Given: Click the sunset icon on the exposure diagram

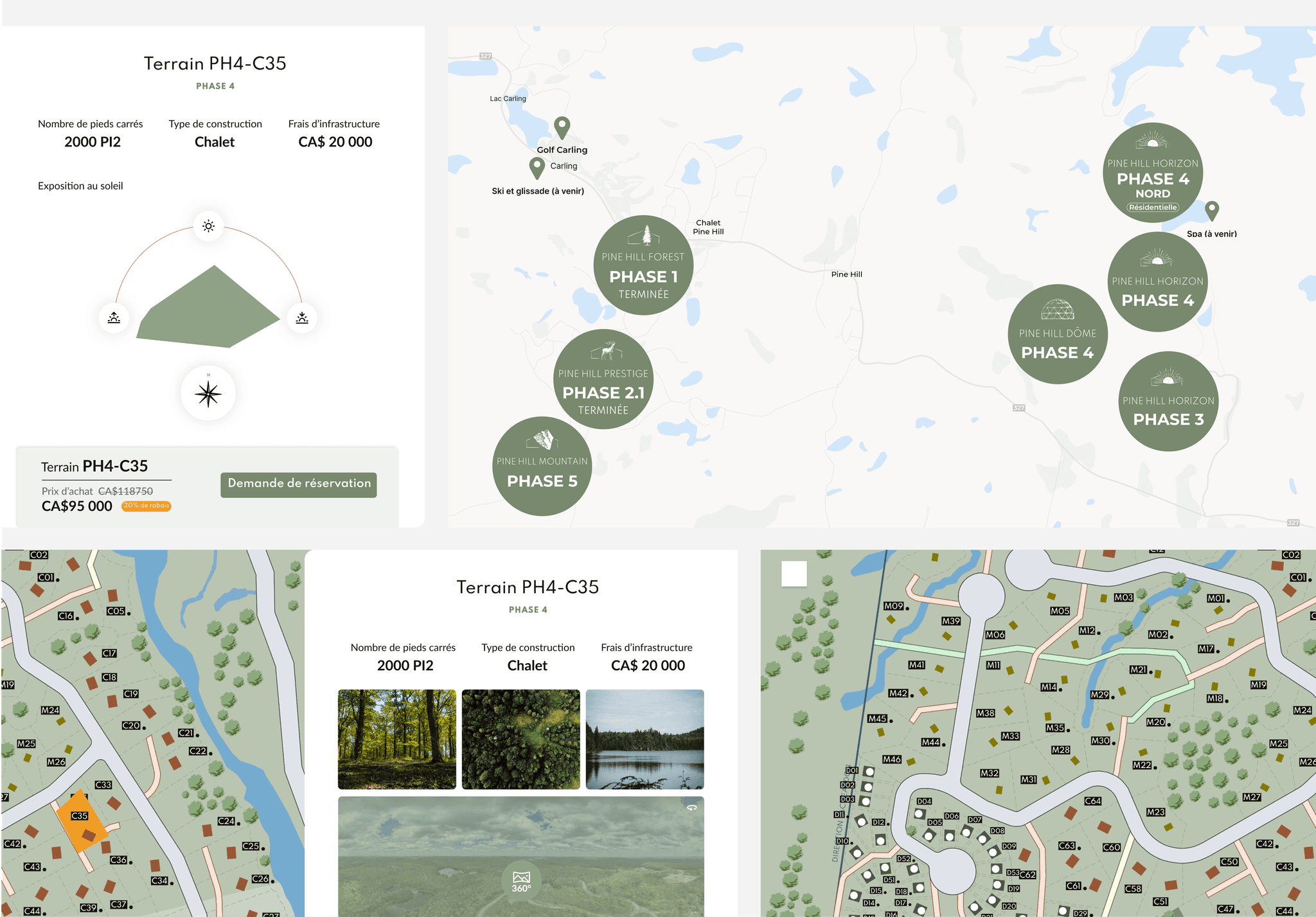Looking at the screenshot, I should pyautogui.click(x=301, y=317).
